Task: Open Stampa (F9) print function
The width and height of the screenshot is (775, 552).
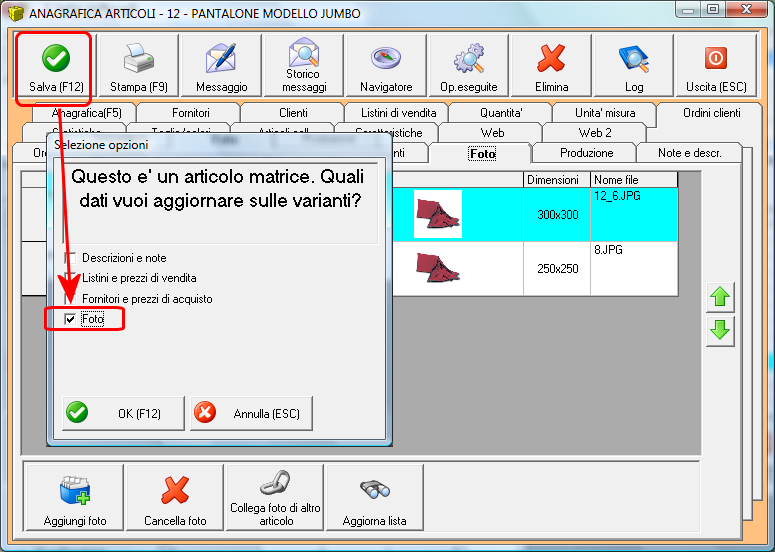Action: (138, 66)
